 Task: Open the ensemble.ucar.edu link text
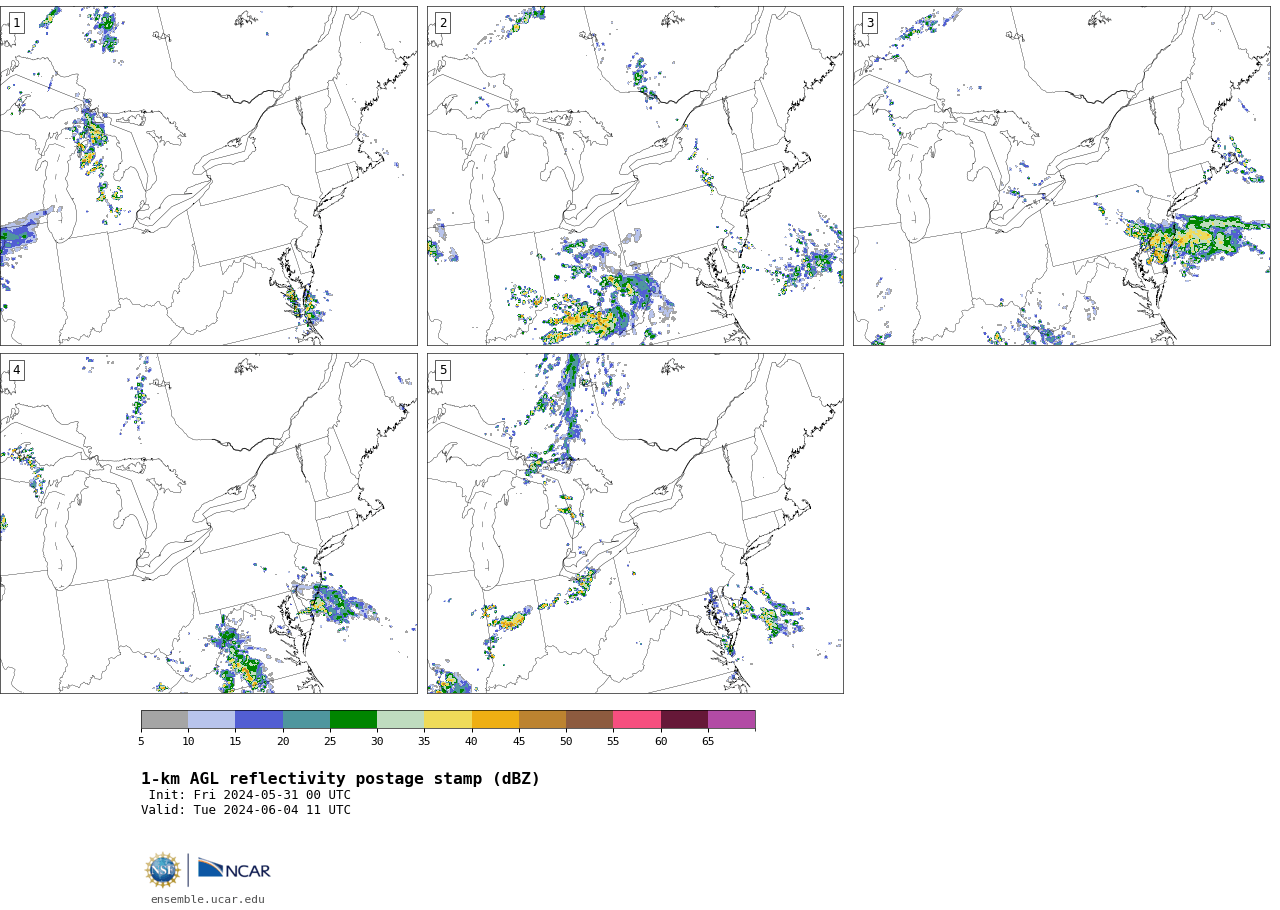coord(208,899)
